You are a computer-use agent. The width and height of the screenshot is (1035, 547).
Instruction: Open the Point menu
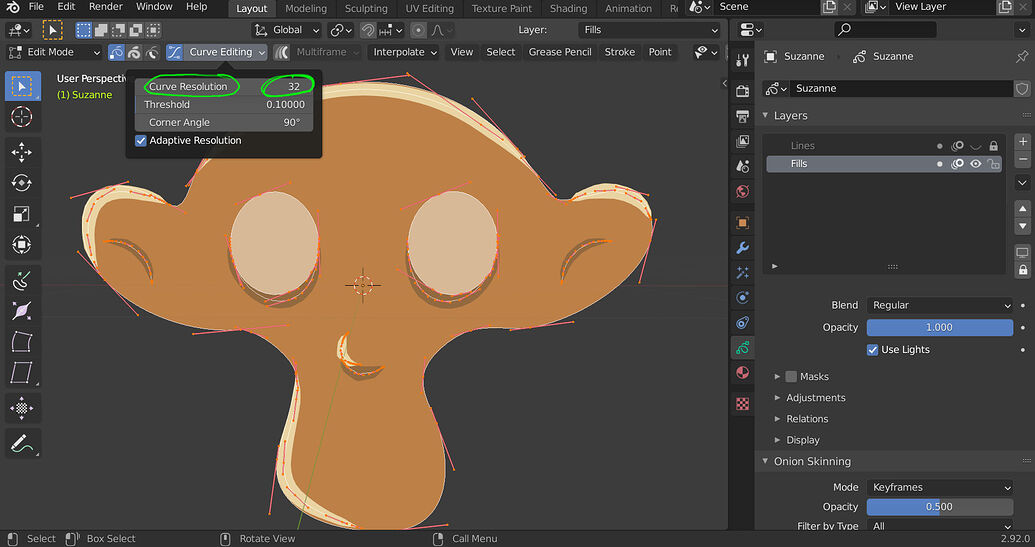[x=660, y=52]
